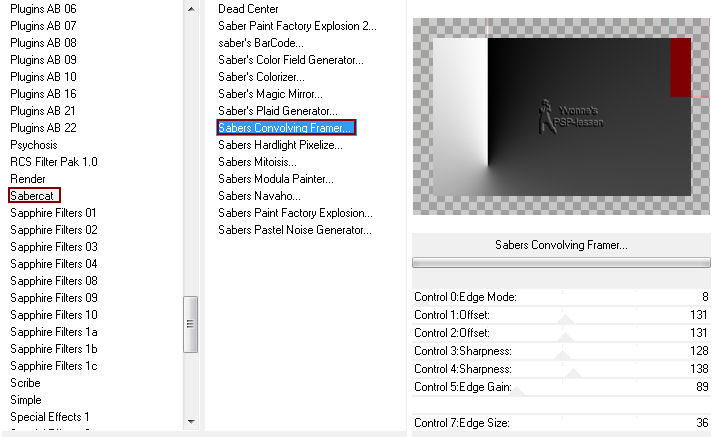This screenshot has width=714, height=437.
Task: Select Sapphire Filters 08 category
Action: tap(54, 281)
